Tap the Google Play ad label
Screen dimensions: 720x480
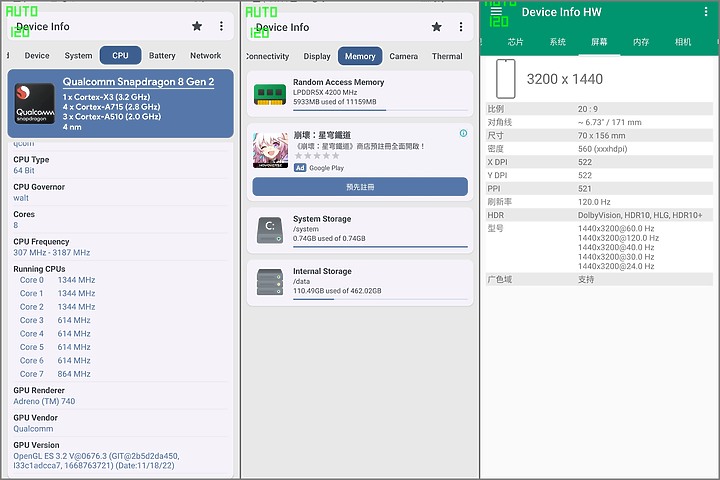326,168
